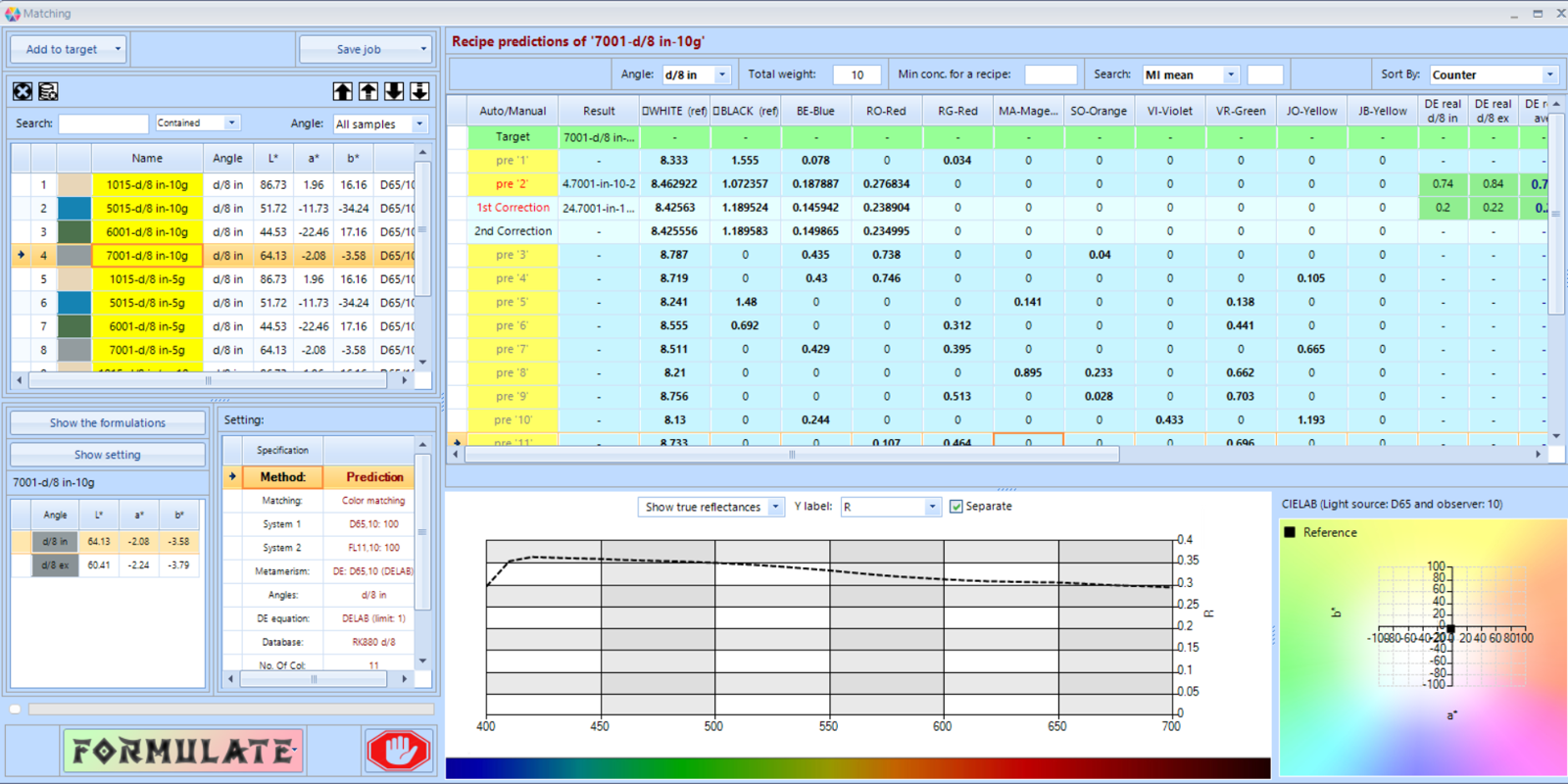Click the Name column header

147,158
